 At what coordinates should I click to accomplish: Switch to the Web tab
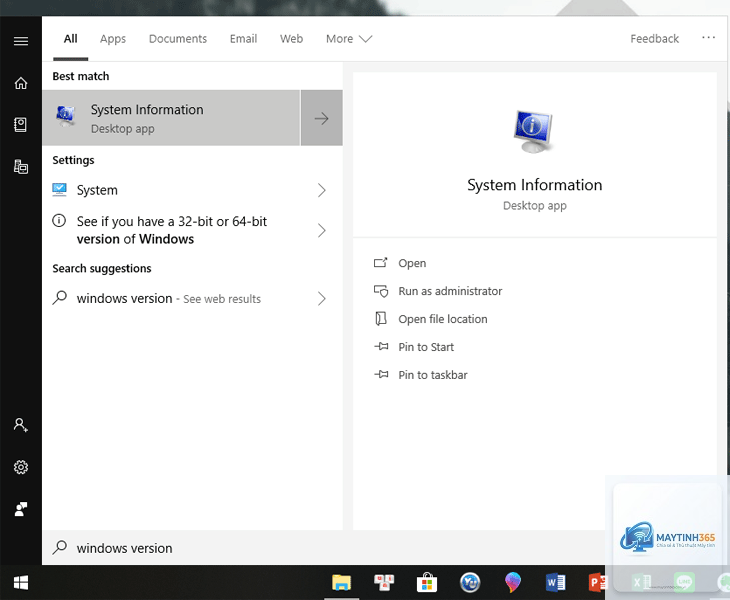(x=291, y=39)
